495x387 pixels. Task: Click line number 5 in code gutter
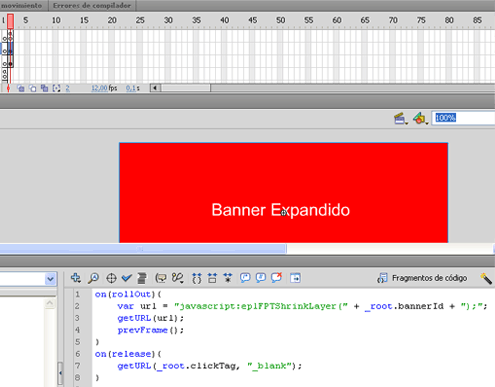coord(78,342)
